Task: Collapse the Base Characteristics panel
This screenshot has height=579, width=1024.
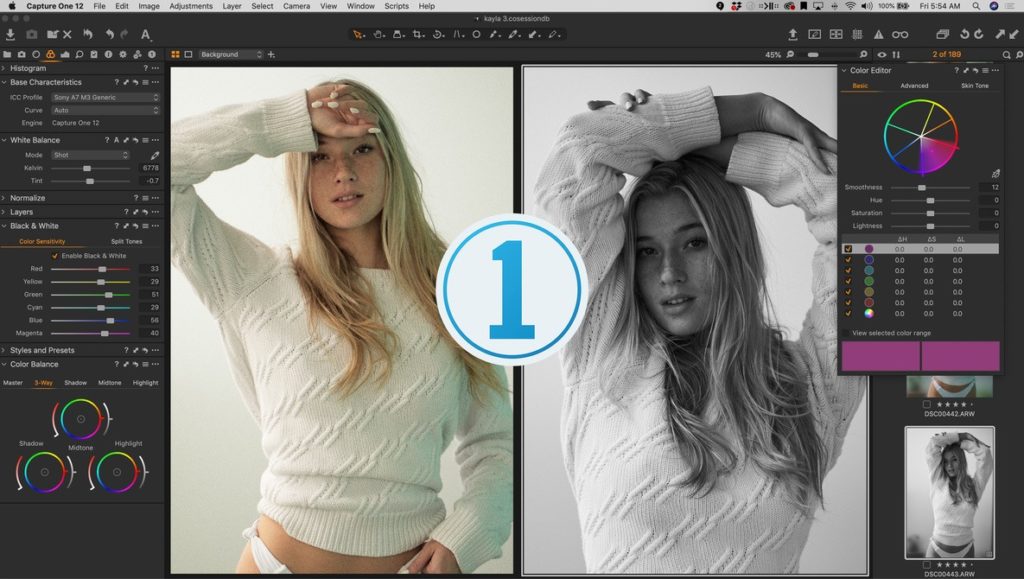Action: pyautogui.click(x=4, y=82)
